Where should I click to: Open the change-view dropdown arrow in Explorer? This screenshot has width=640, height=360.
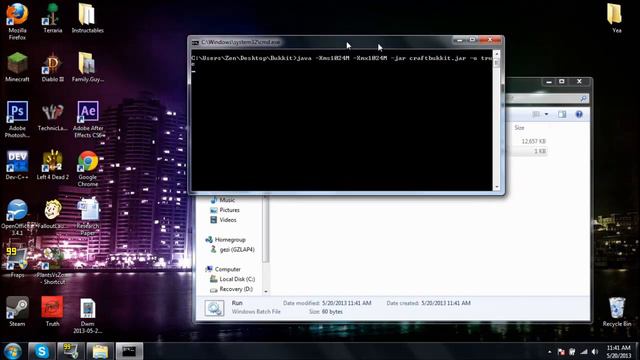tap(546, 115)
